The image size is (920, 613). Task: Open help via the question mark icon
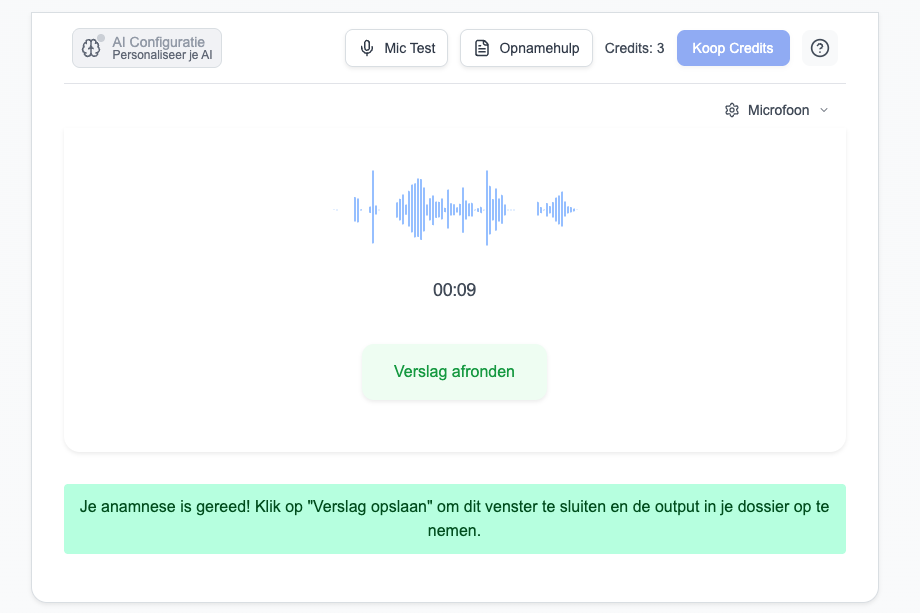coord(820,48)
